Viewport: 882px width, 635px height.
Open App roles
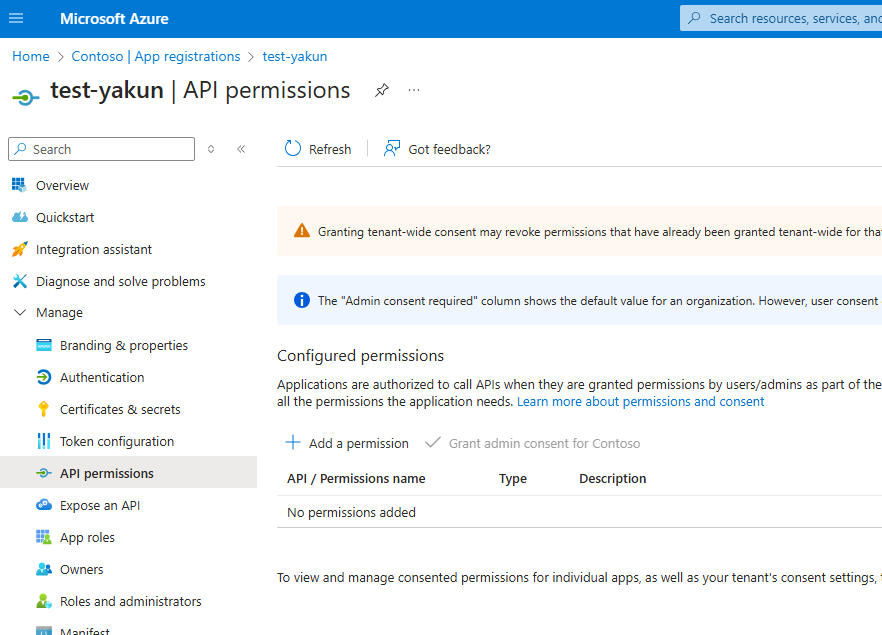coord(87,538)
